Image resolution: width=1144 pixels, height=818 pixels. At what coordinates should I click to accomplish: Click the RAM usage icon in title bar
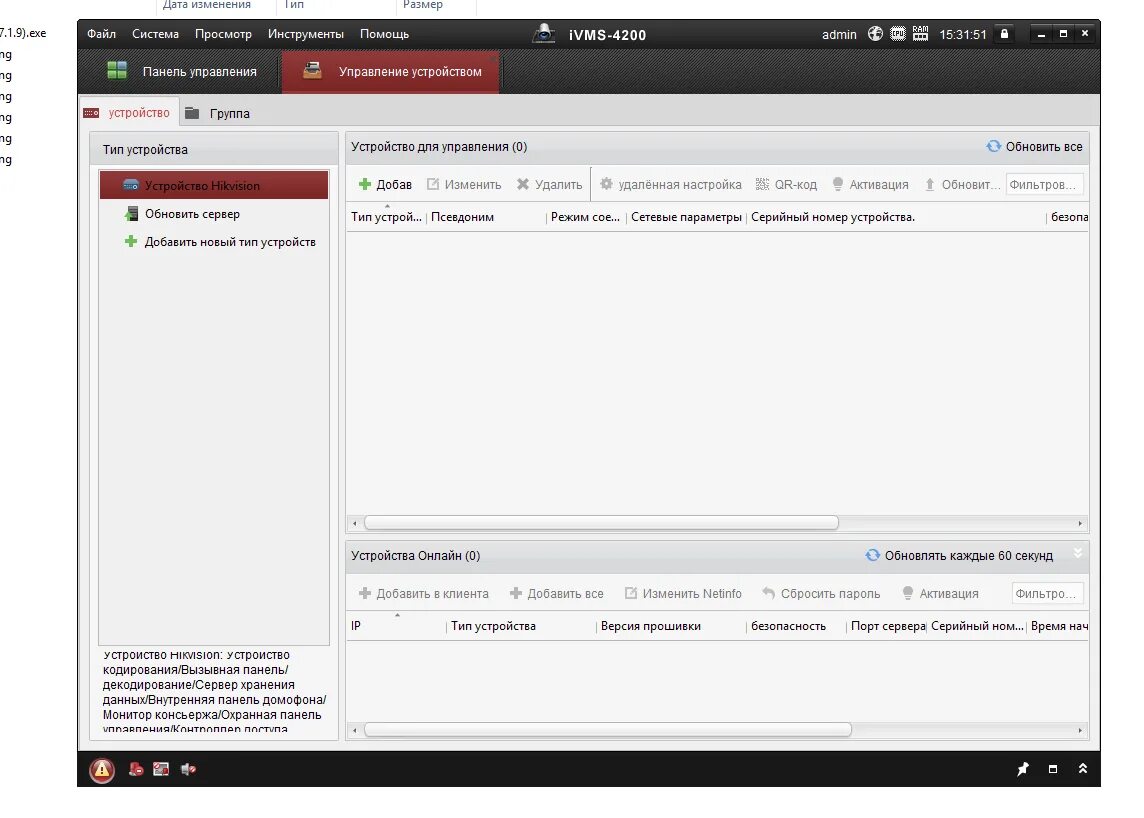pos(921,34)
